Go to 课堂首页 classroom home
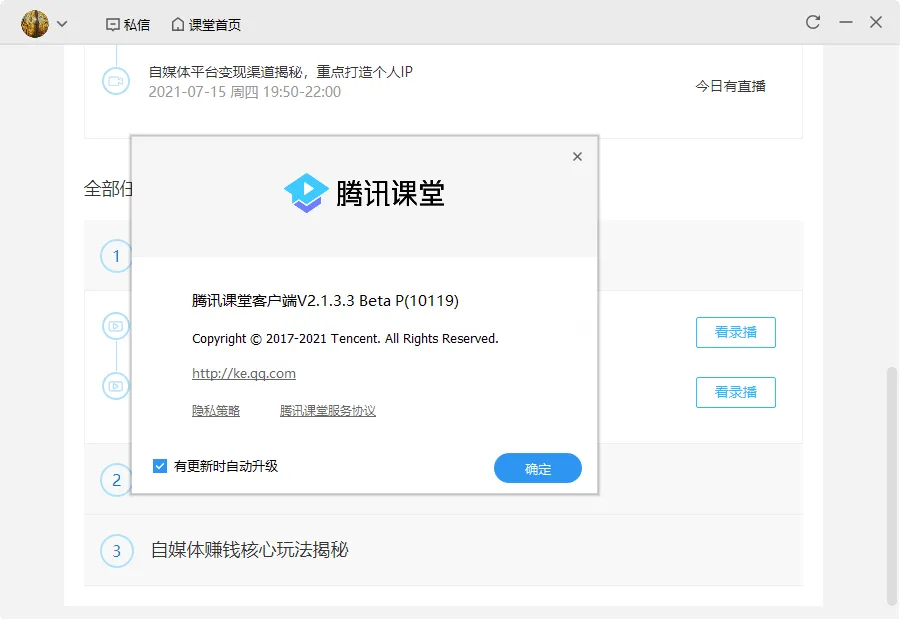The height and width of the screenshot is (620, 900). pyautogui.click(x=206, y=25)
